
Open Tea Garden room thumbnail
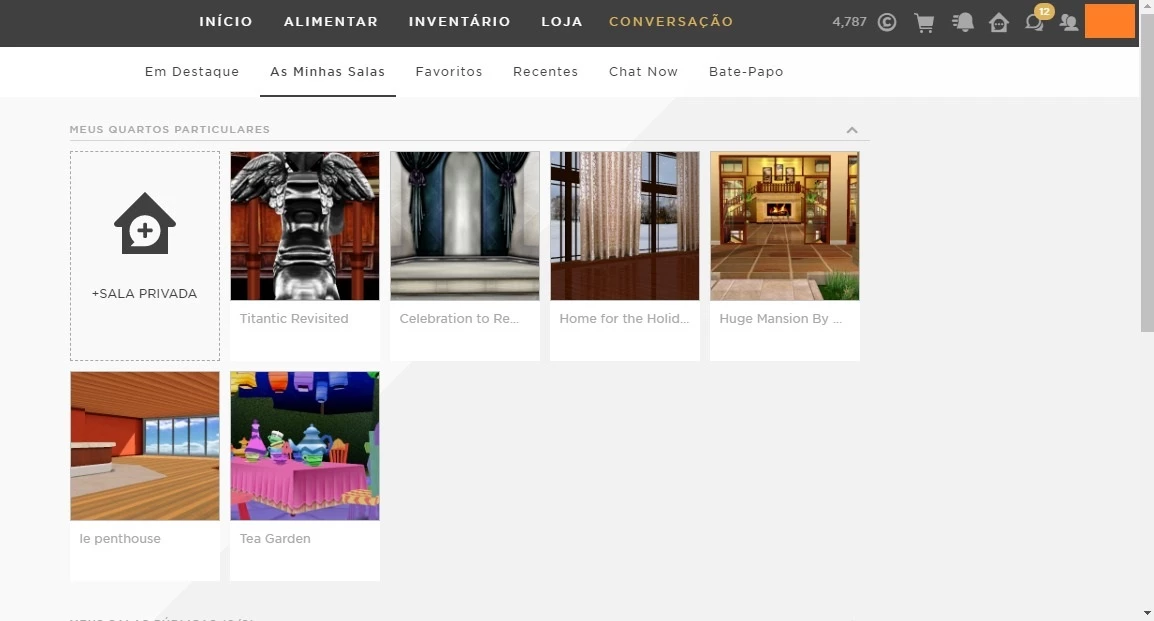(305, 446)
